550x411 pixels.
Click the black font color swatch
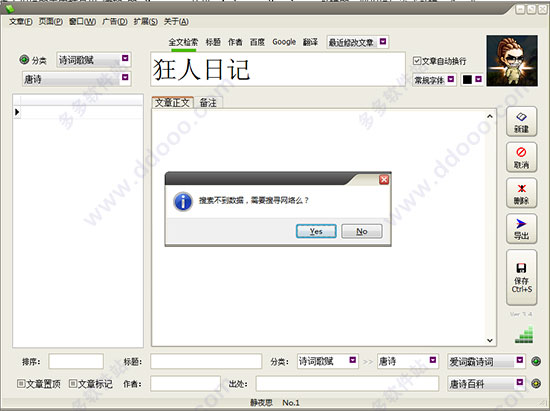467,80
